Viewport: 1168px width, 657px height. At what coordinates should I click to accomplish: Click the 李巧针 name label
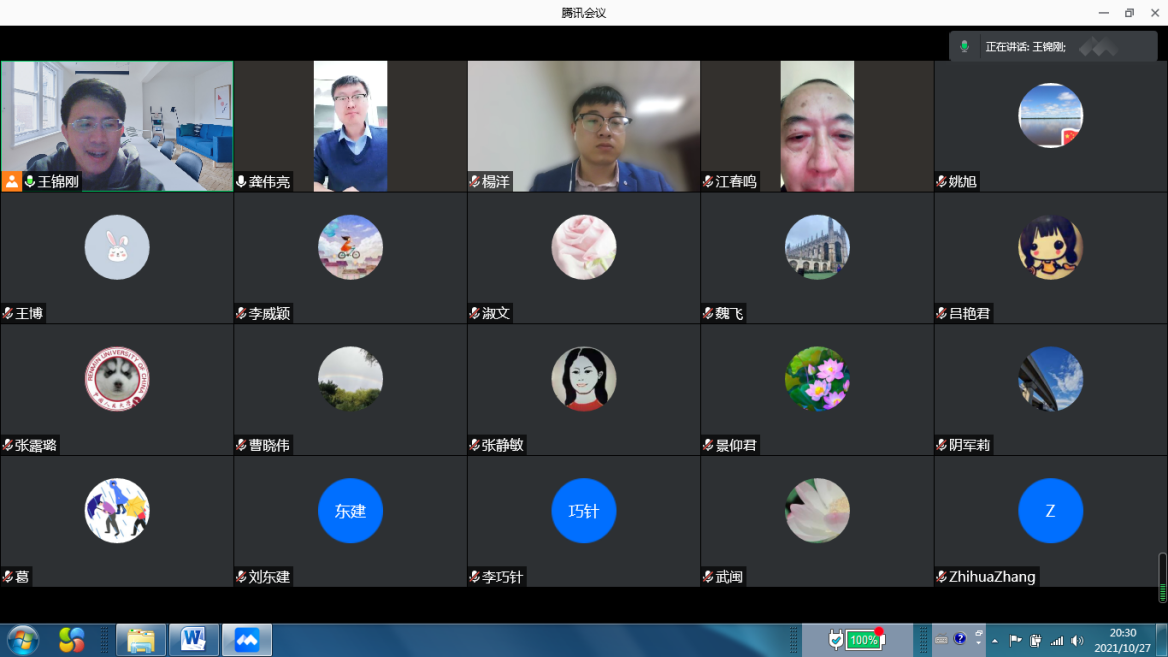coord(503,577)
